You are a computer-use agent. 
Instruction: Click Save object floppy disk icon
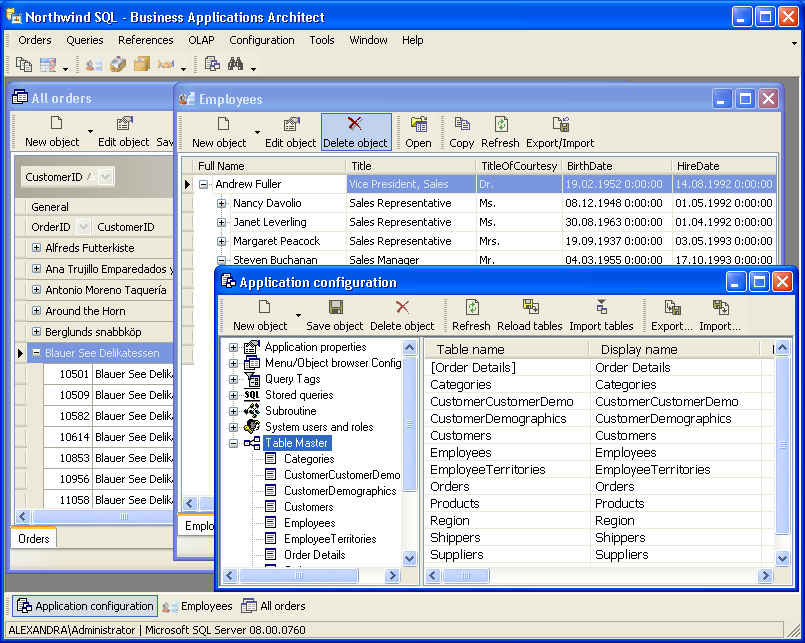336,307
